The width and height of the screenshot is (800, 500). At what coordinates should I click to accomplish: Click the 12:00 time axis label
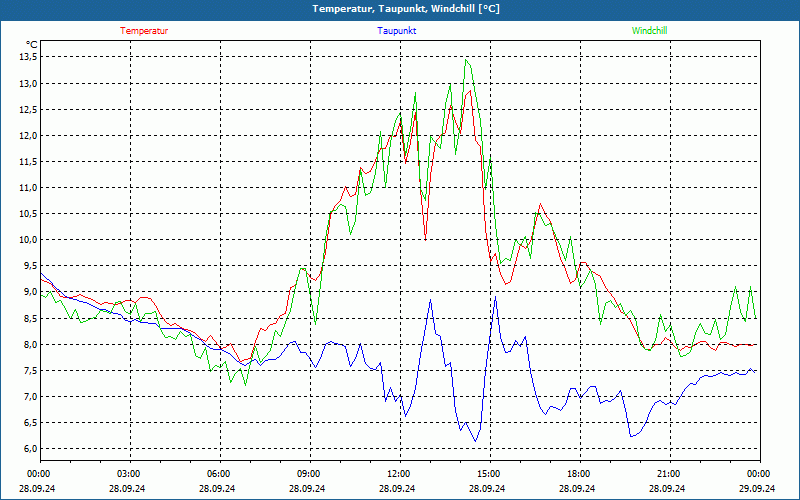click(x=399, y=474)
